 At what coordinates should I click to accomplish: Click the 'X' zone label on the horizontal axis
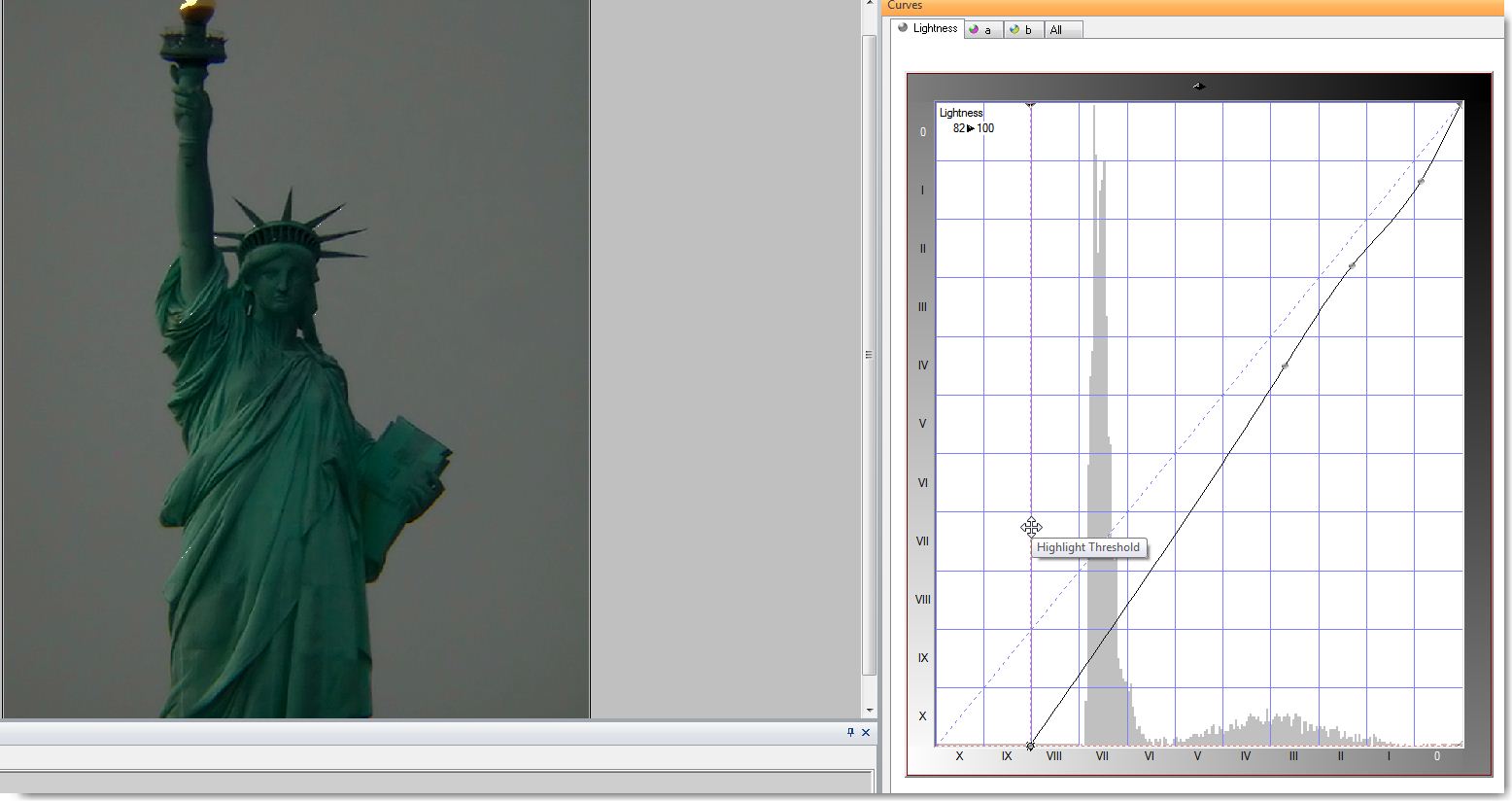[959, 756]
